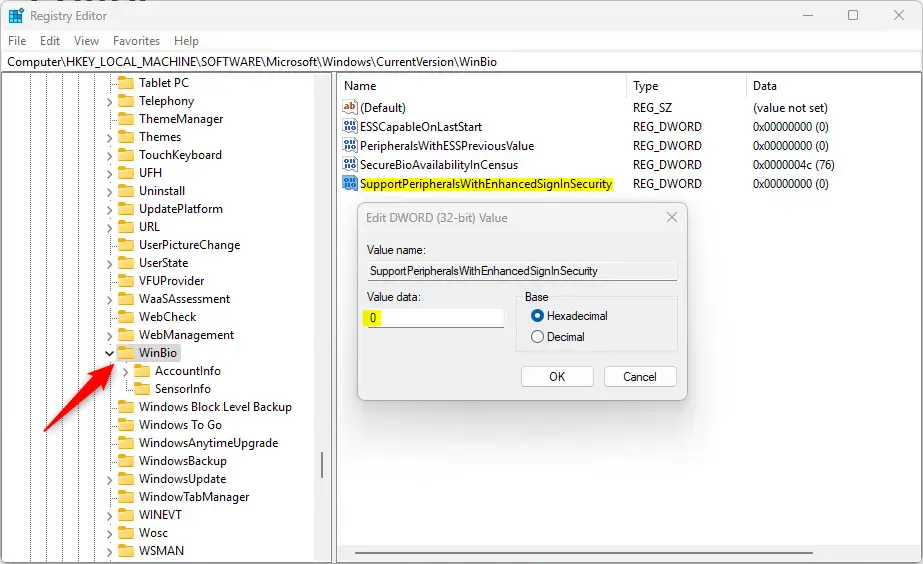Cancel the Edit DWORD dialog
This screenshot has width=923, height=564.
640,377
